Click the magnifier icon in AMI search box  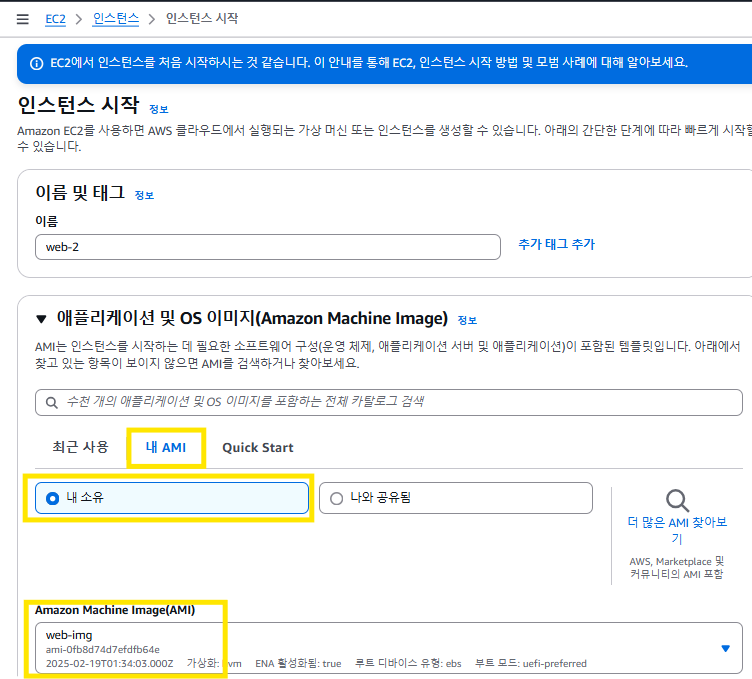52,402
